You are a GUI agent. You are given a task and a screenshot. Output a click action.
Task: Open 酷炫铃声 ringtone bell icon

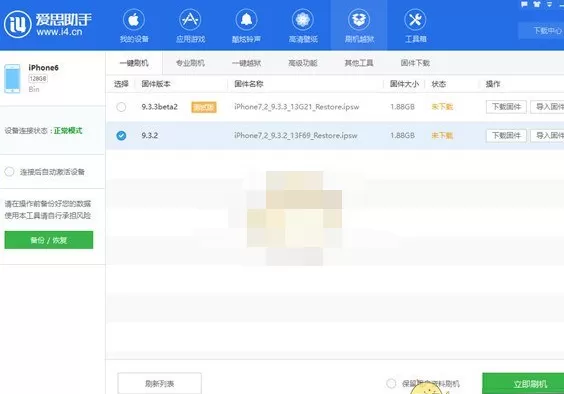[x=246, y=19]
